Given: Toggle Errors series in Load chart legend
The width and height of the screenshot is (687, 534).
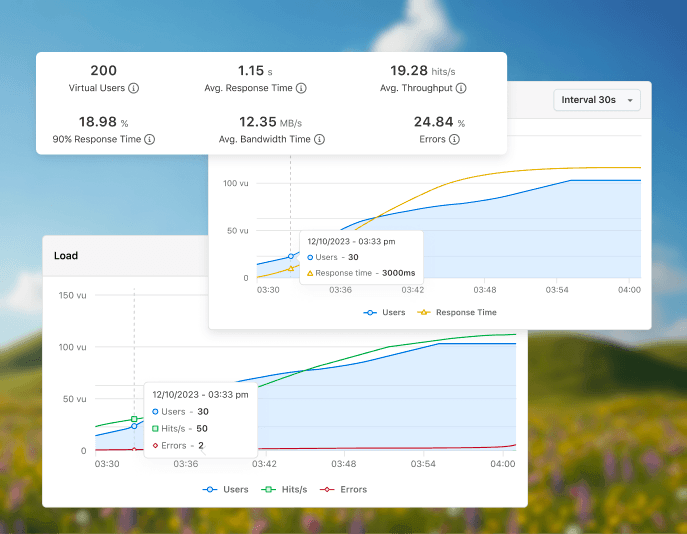Looking at the screenshot, I should click(x=343, y=489).
